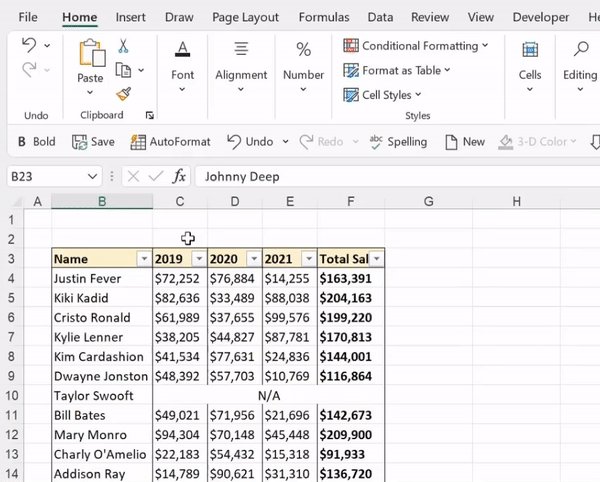Expand the Paste options arrow

tap(90, 92)
